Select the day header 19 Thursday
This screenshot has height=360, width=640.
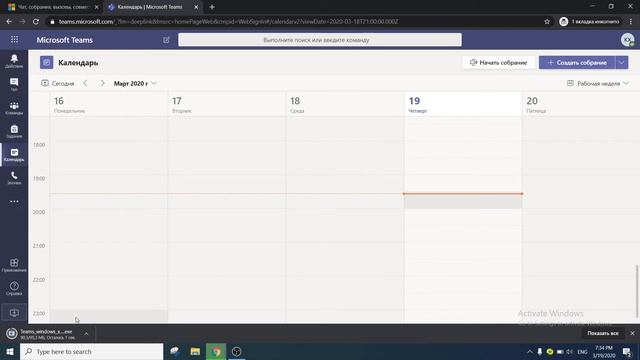463,104
